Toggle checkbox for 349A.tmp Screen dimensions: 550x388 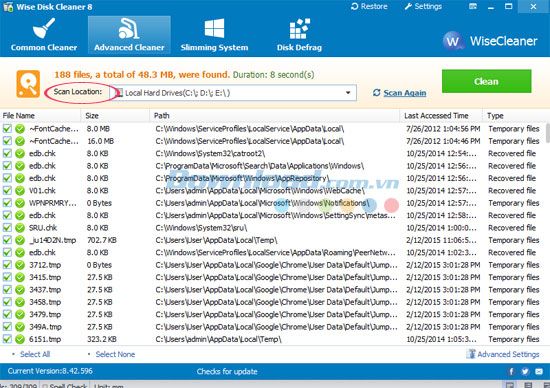click(x=7, y=327)
